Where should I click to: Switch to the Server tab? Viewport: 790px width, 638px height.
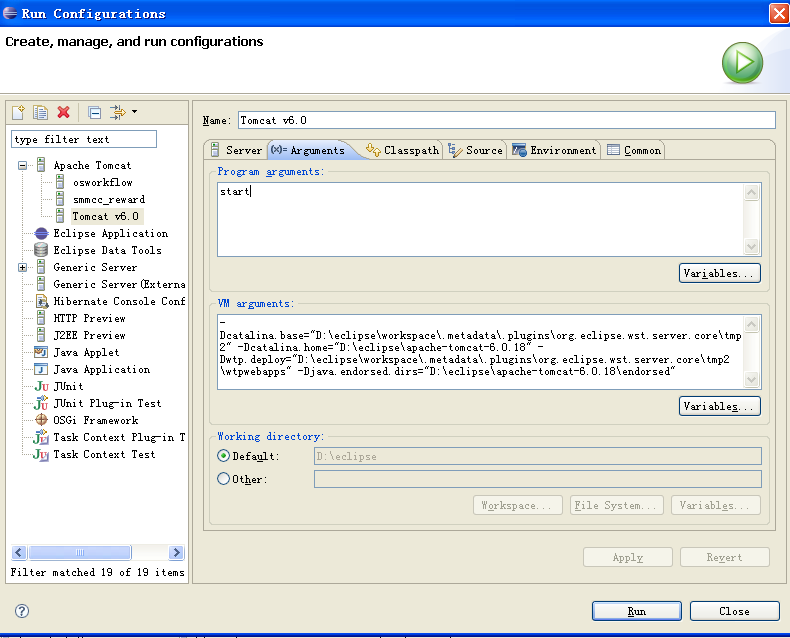236,150
